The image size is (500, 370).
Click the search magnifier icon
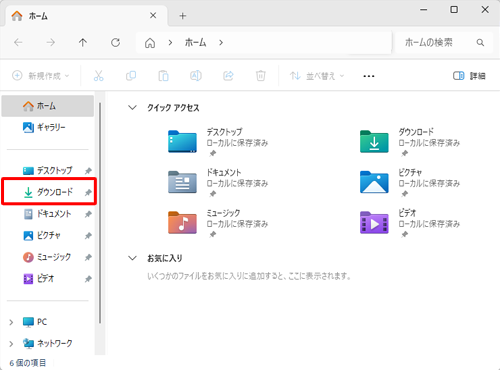480,43
